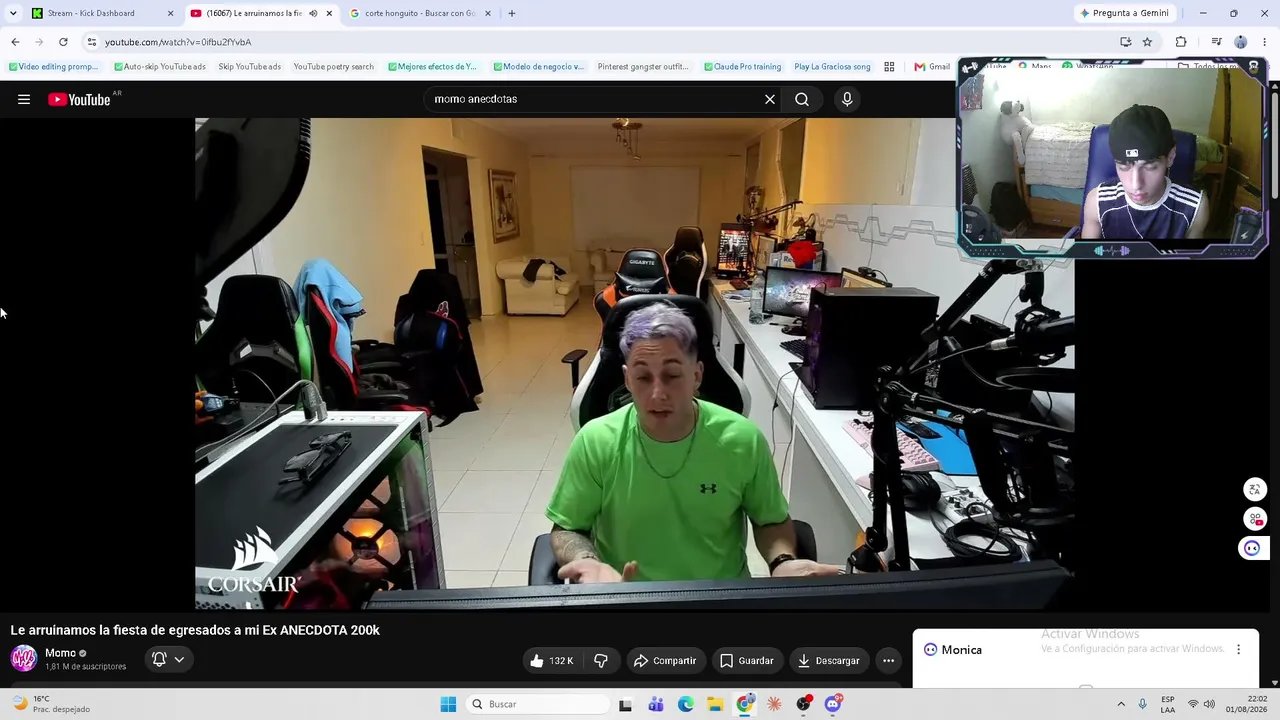The height and width of the screenshot is (720, 1280).
Task: Click the Windows taskbar Buscar search box
Action: [538, 704]
